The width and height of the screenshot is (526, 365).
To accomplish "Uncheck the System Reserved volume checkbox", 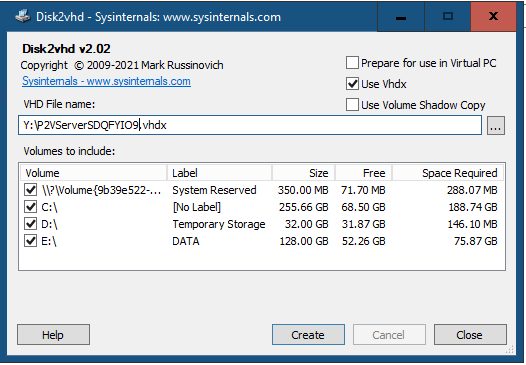I will point(31,190).
